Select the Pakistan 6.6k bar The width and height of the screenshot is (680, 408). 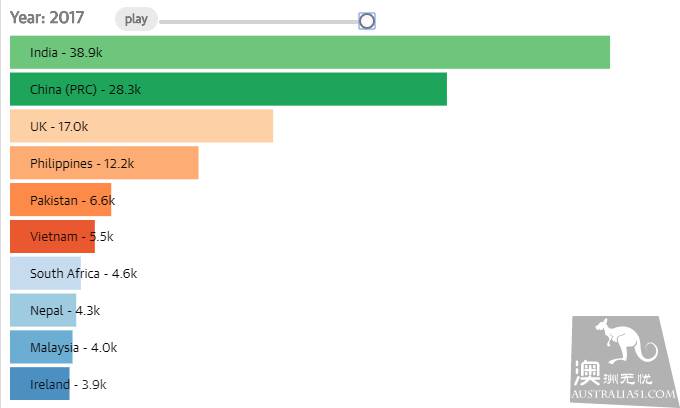tap(61, 200)
